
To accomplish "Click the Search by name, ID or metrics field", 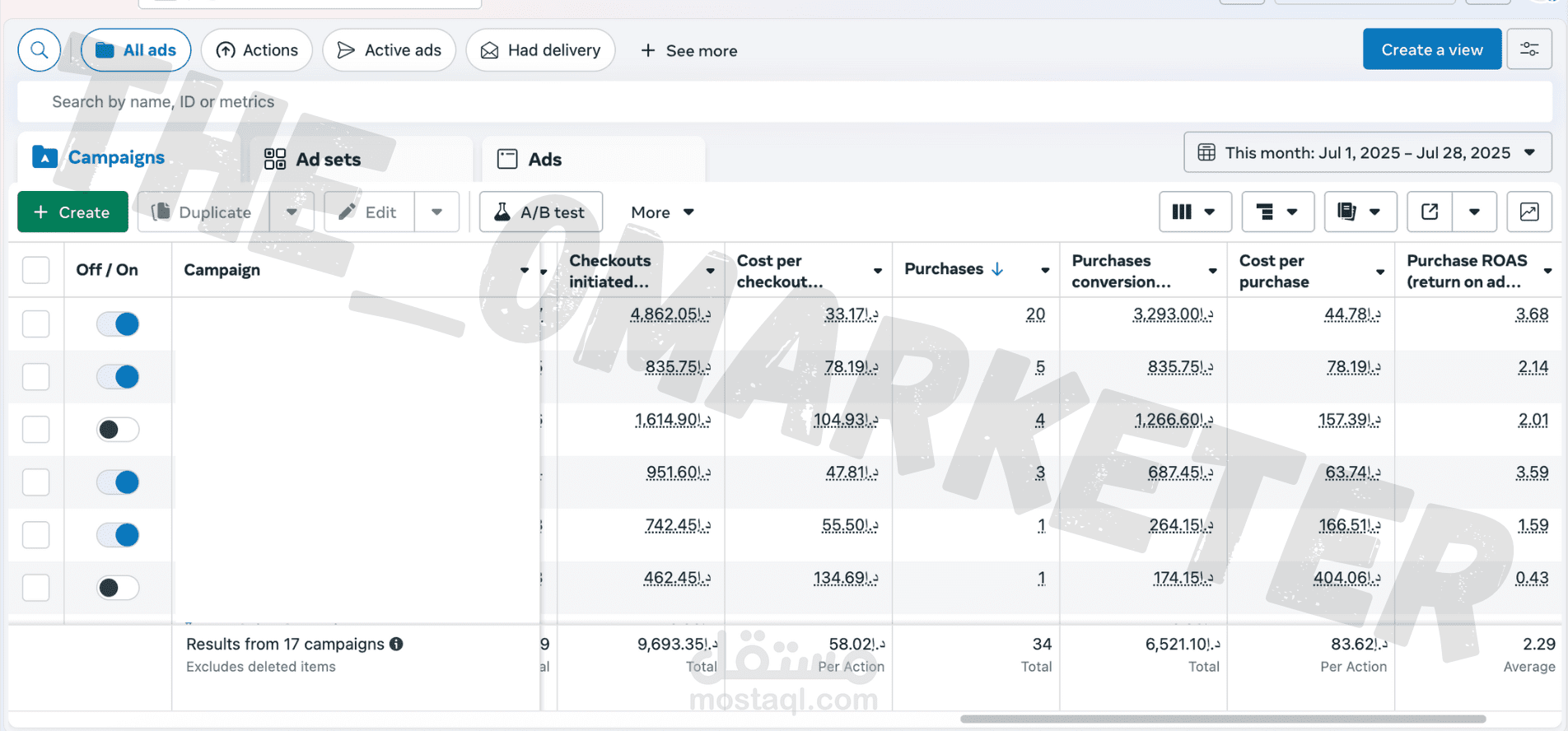I will (785, 102).
